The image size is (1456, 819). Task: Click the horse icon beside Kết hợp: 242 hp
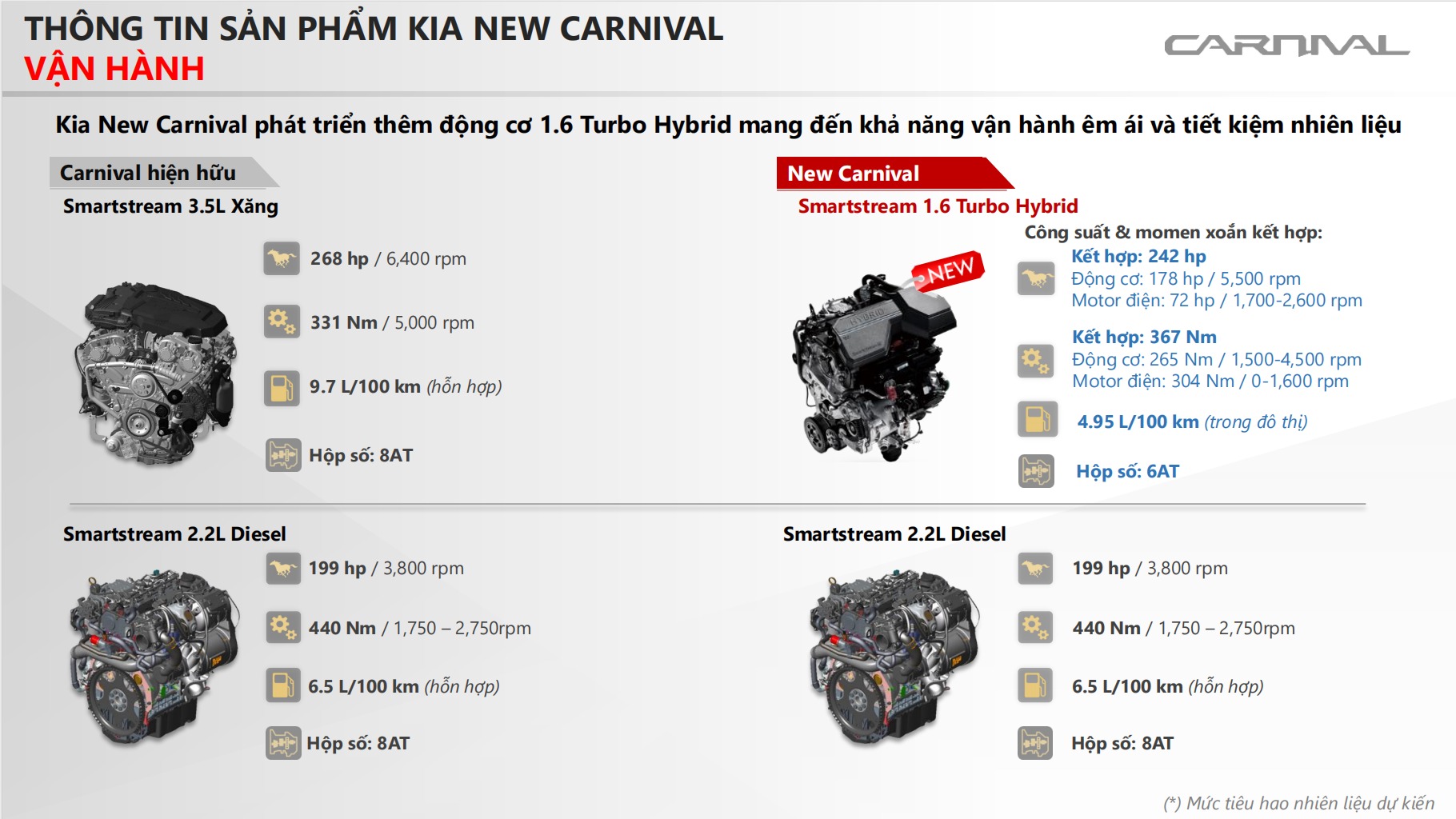pyautogui.click(x=1036, y=278)
